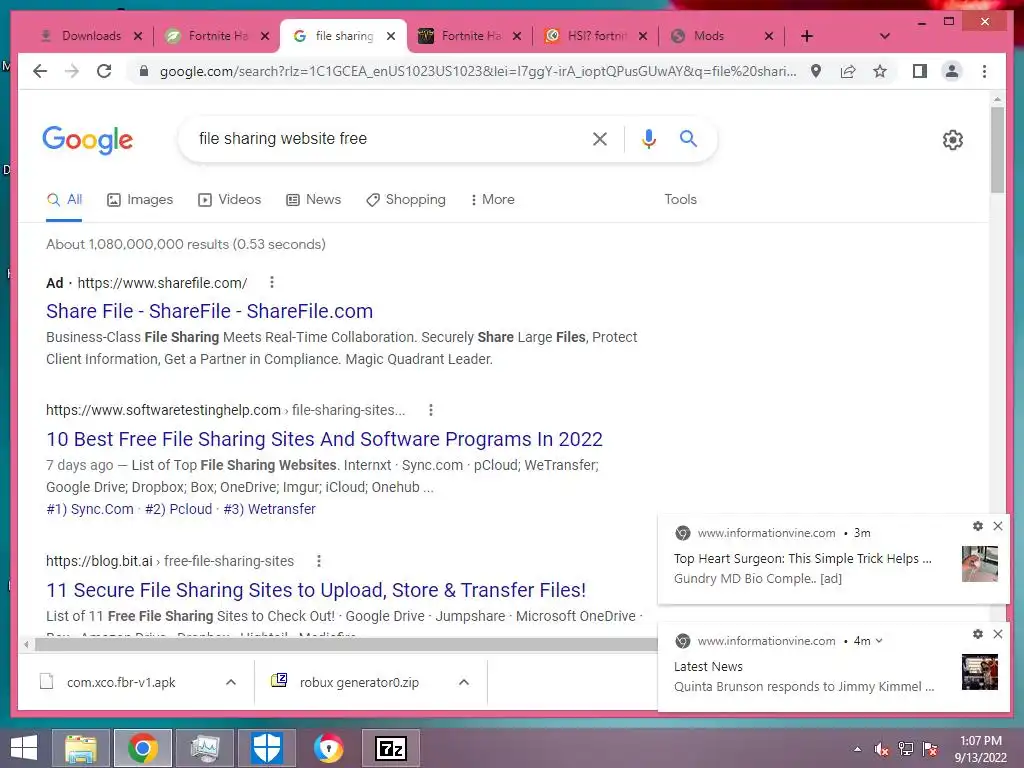The image size is (1024, 768).
Task: Jump to #3) Wetransfer sublink
Action: 270,509
